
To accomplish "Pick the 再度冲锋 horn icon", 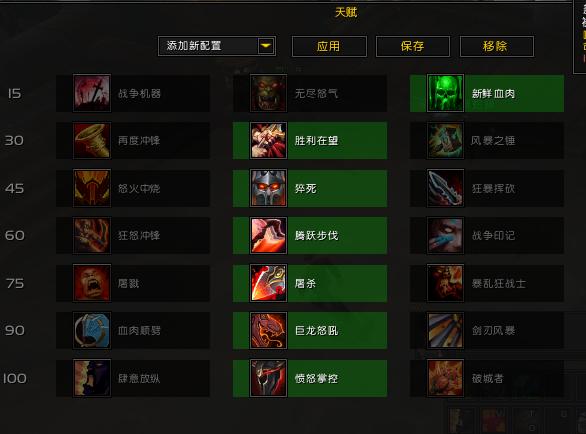I will tap(92, 141).
